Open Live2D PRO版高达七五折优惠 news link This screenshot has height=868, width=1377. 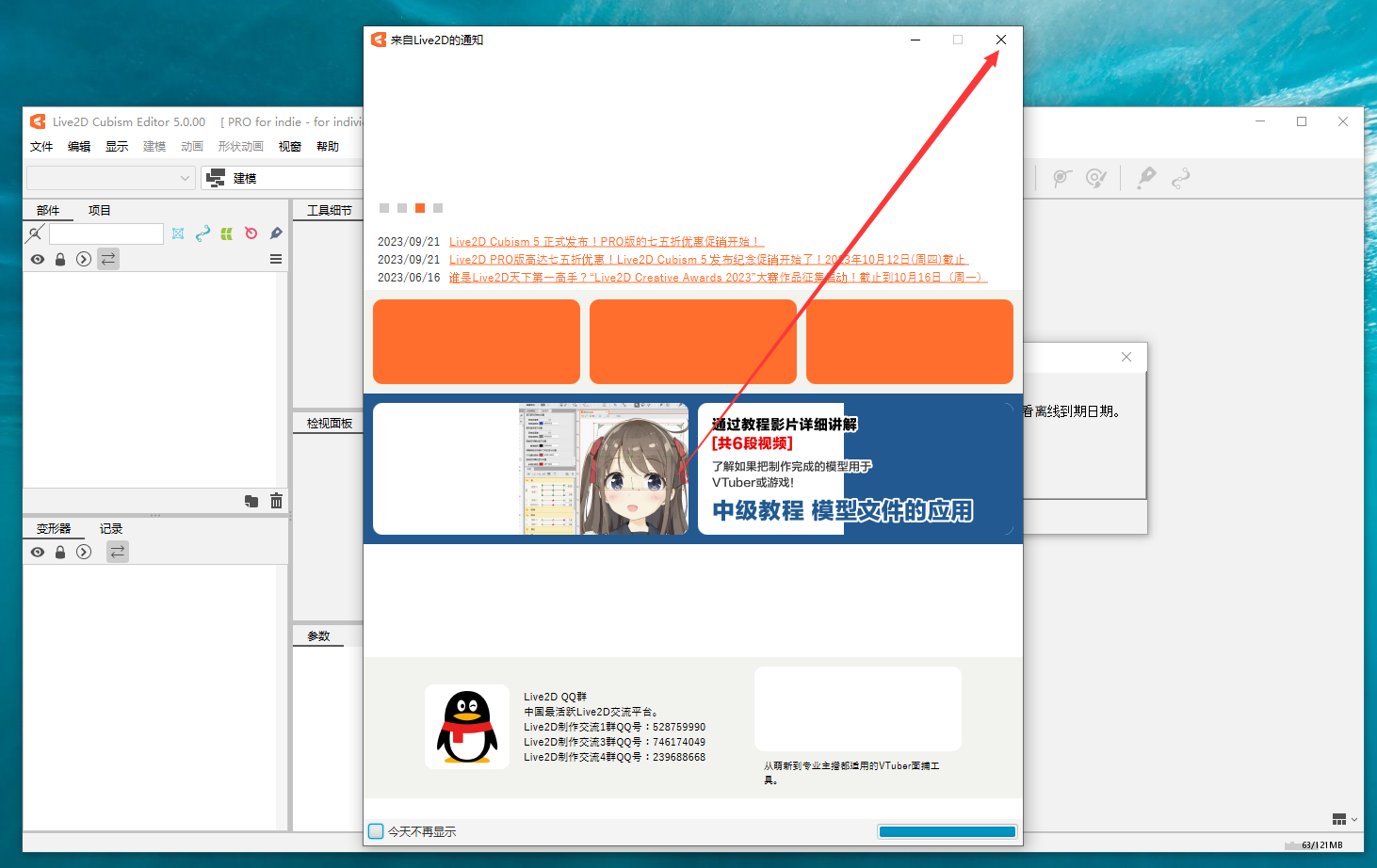pyautogui.click(x=708, y=260)
